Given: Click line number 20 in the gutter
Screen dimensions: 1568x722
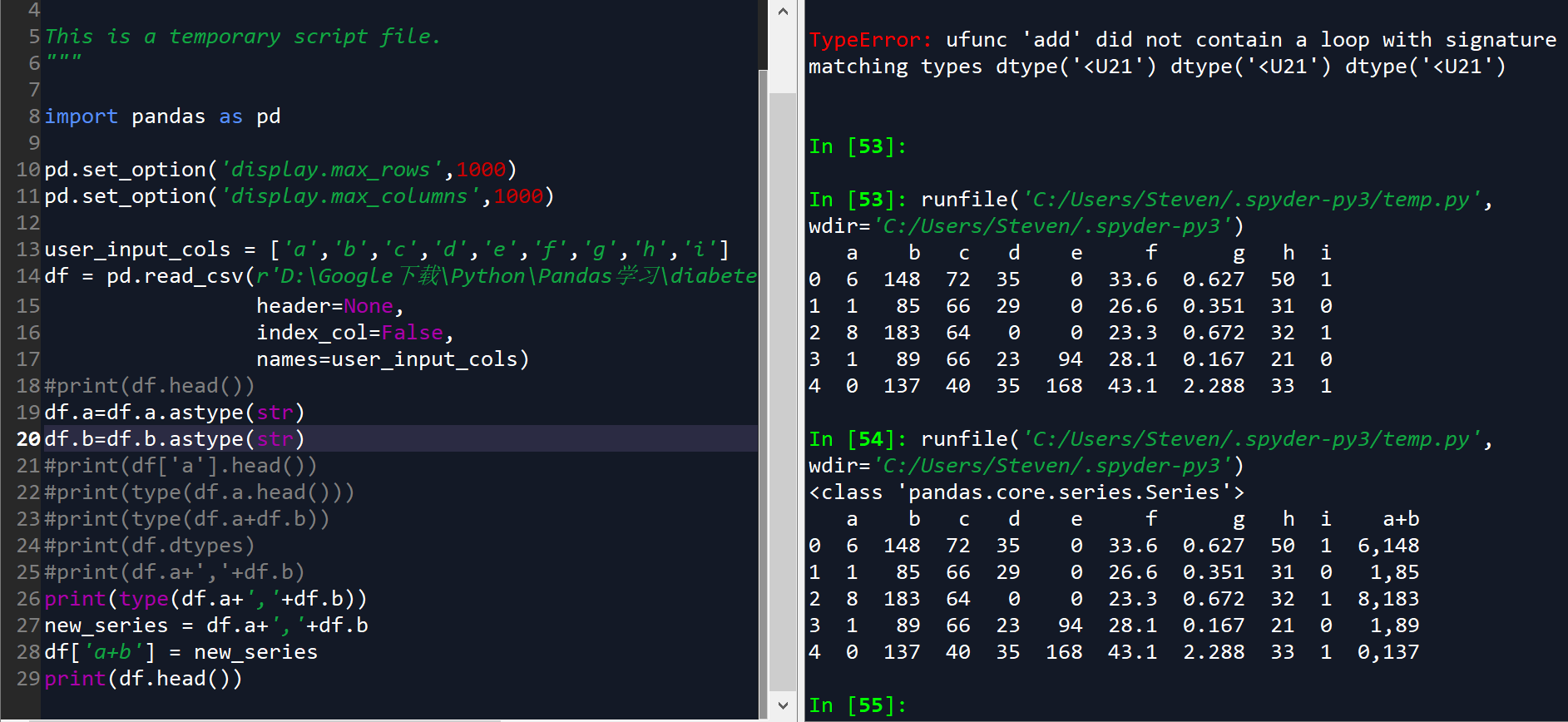Looking at the screenshot, I should tap(28, 439).
